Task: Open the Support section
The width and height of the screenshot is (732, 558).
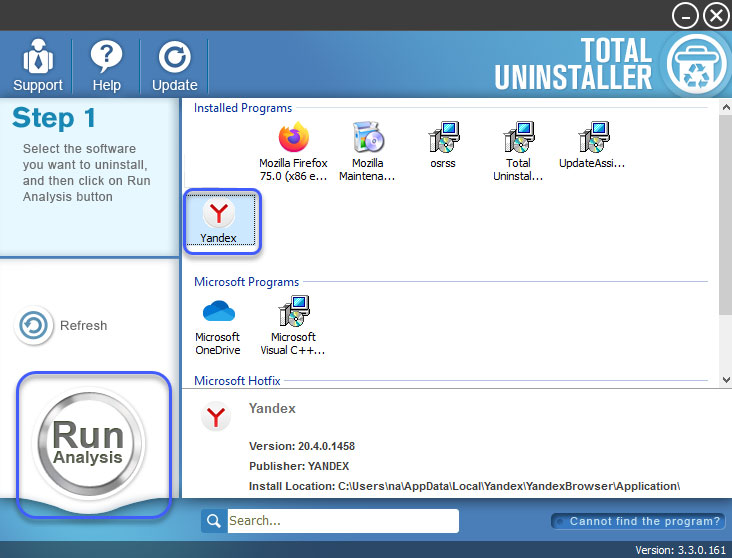Action: [37, 65]
